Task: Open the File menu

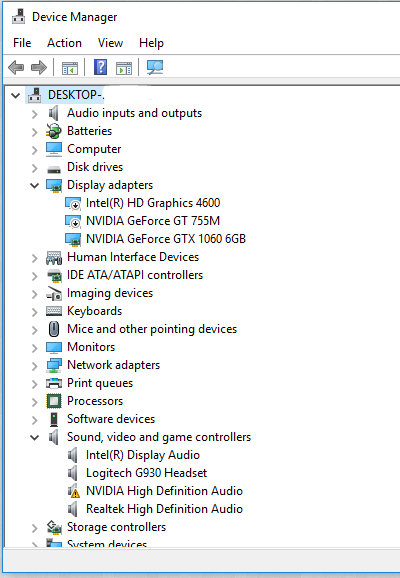Action: click(x=22, y=43)
